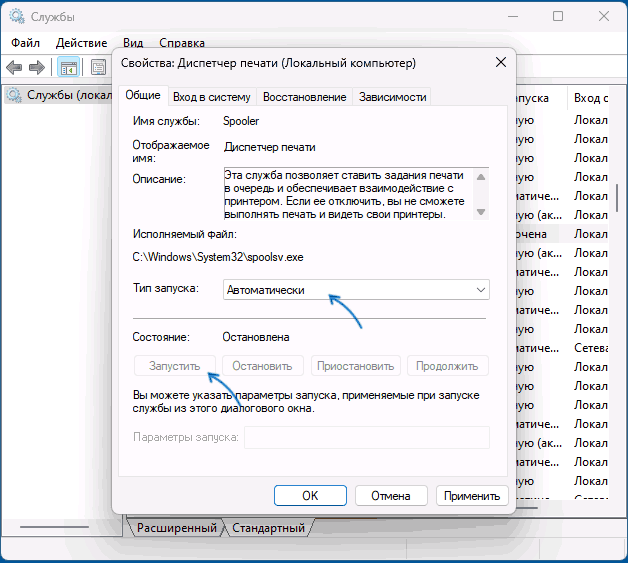
Task: Click the Применить button
Action: pos(472,496)
